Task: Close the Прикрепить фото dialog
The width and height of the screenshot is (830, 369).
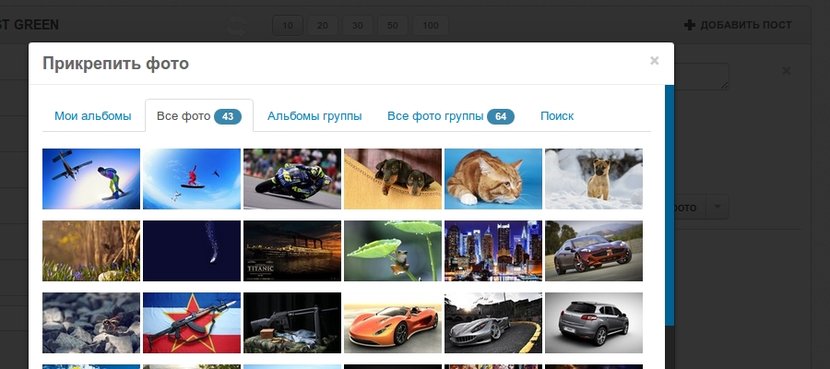Action: click(654, 61)
